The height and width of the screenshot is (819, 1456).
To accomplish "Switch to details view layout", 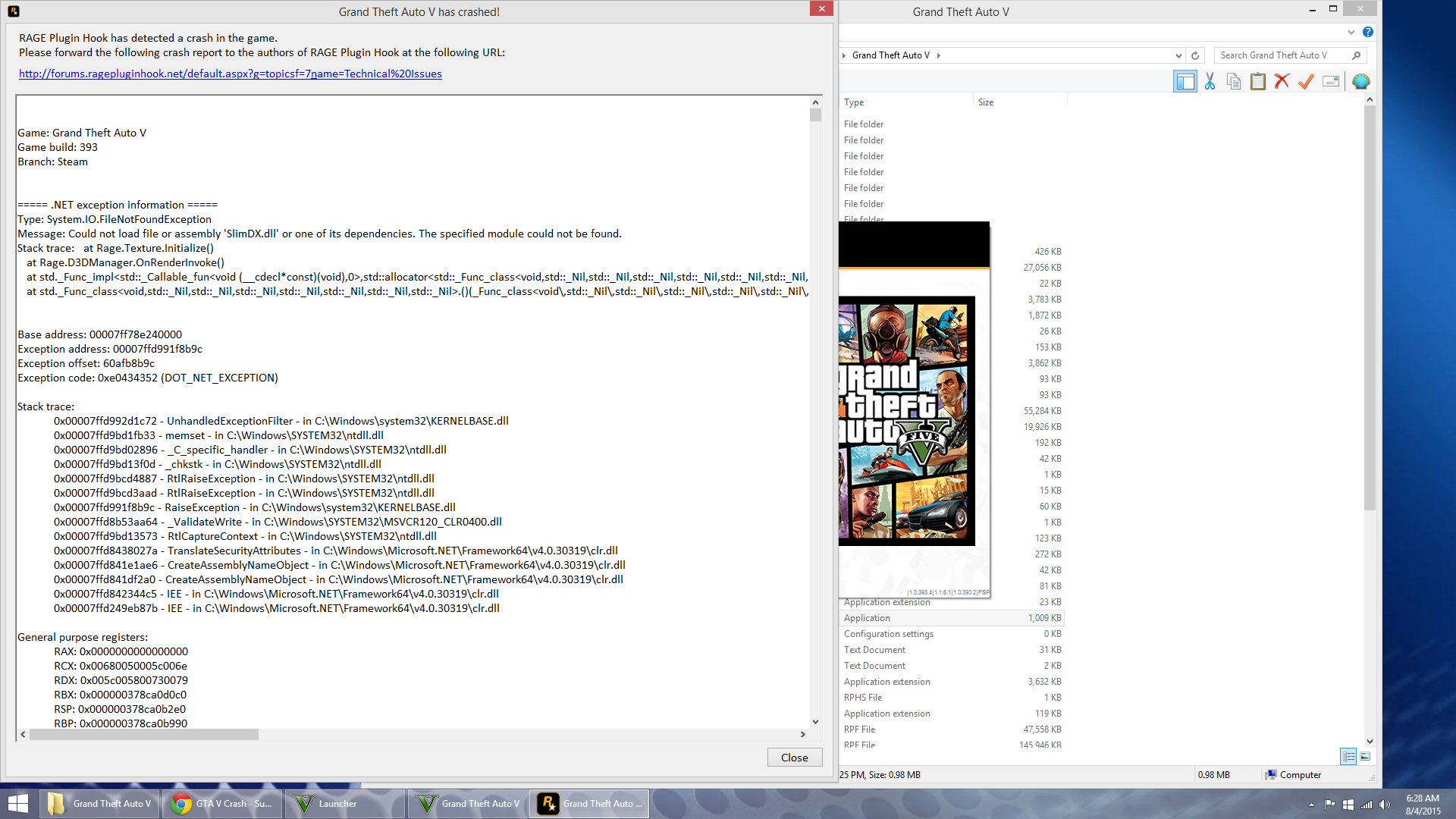I will tap(1348, 756).
